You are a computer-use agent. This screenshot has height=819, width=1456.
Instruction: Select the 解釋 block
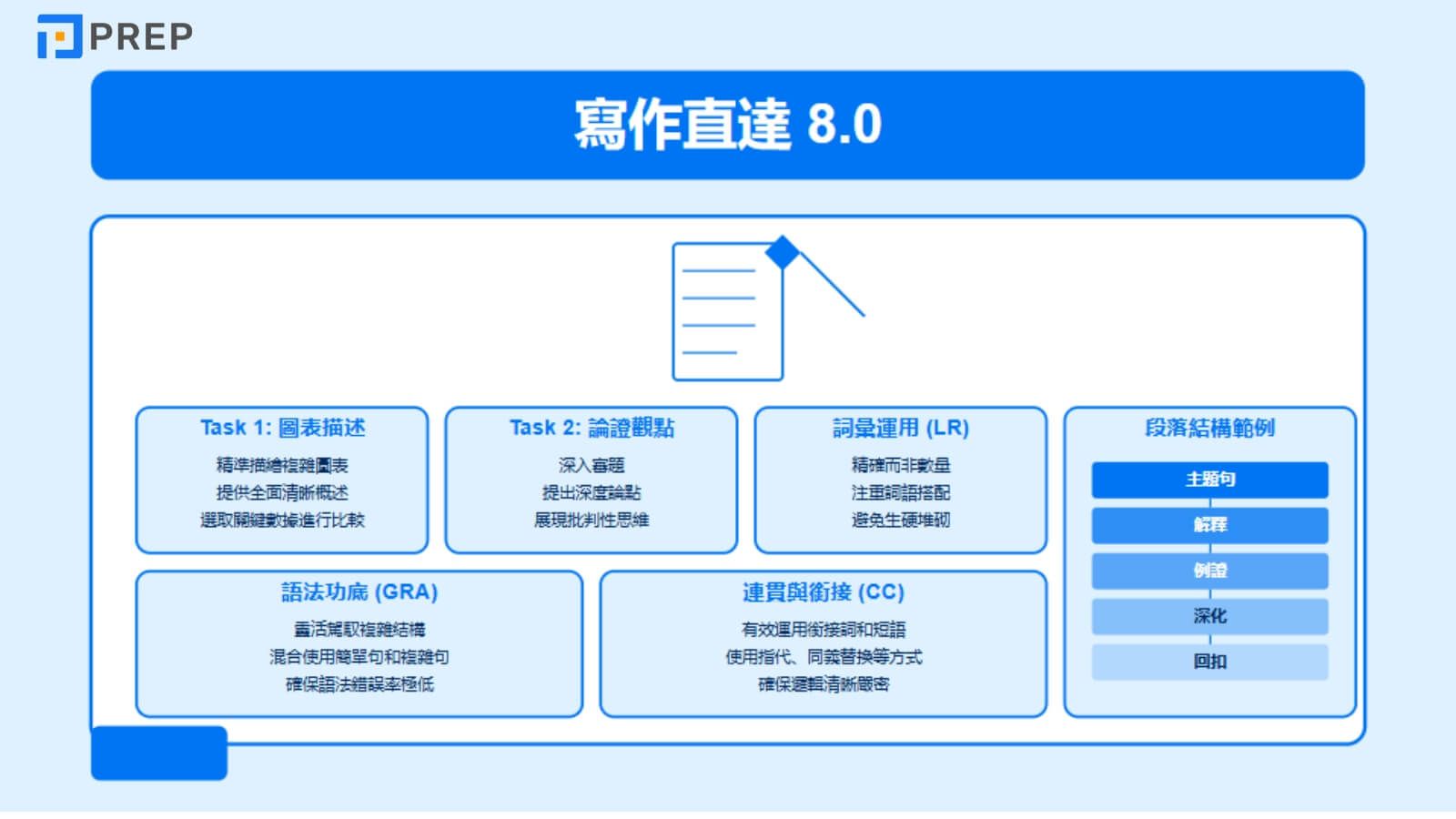(1210, 525)
